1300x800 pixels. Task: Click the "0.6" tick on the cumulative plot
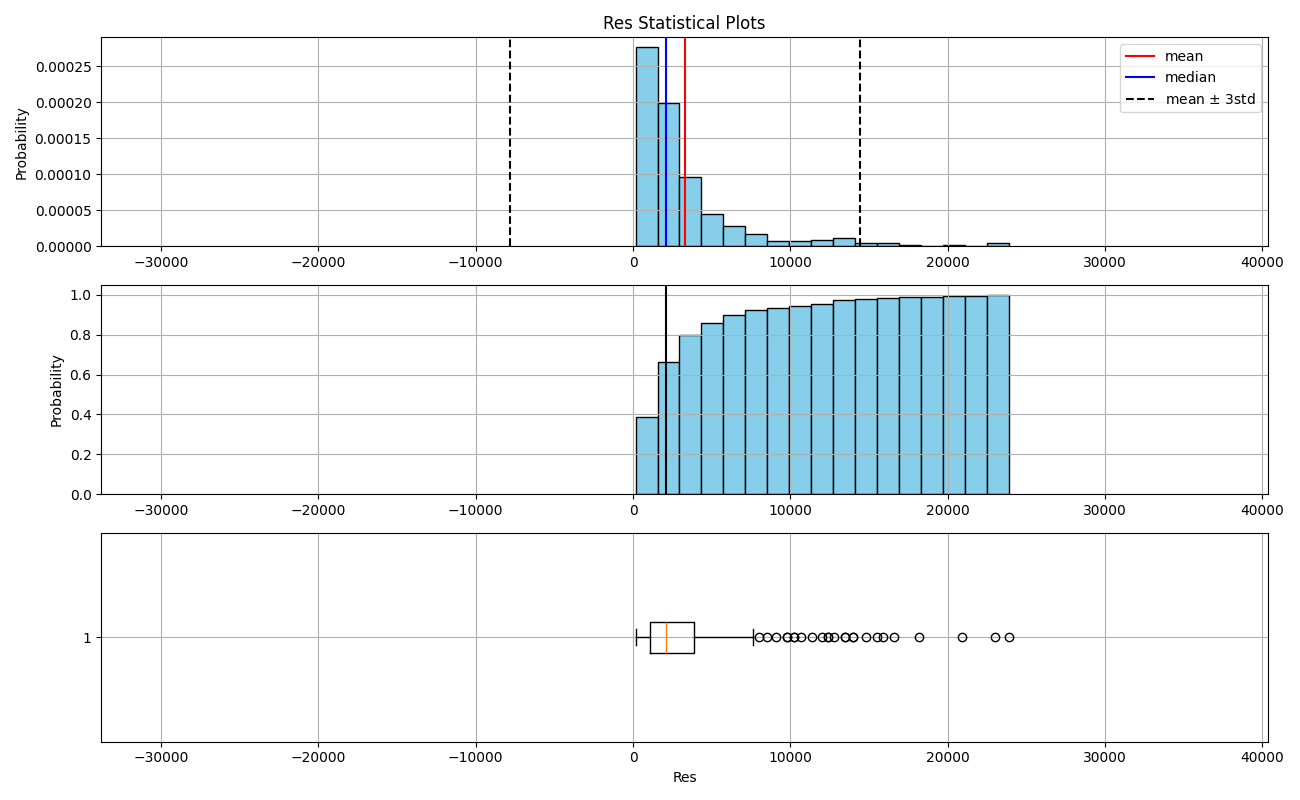[82, 375]
